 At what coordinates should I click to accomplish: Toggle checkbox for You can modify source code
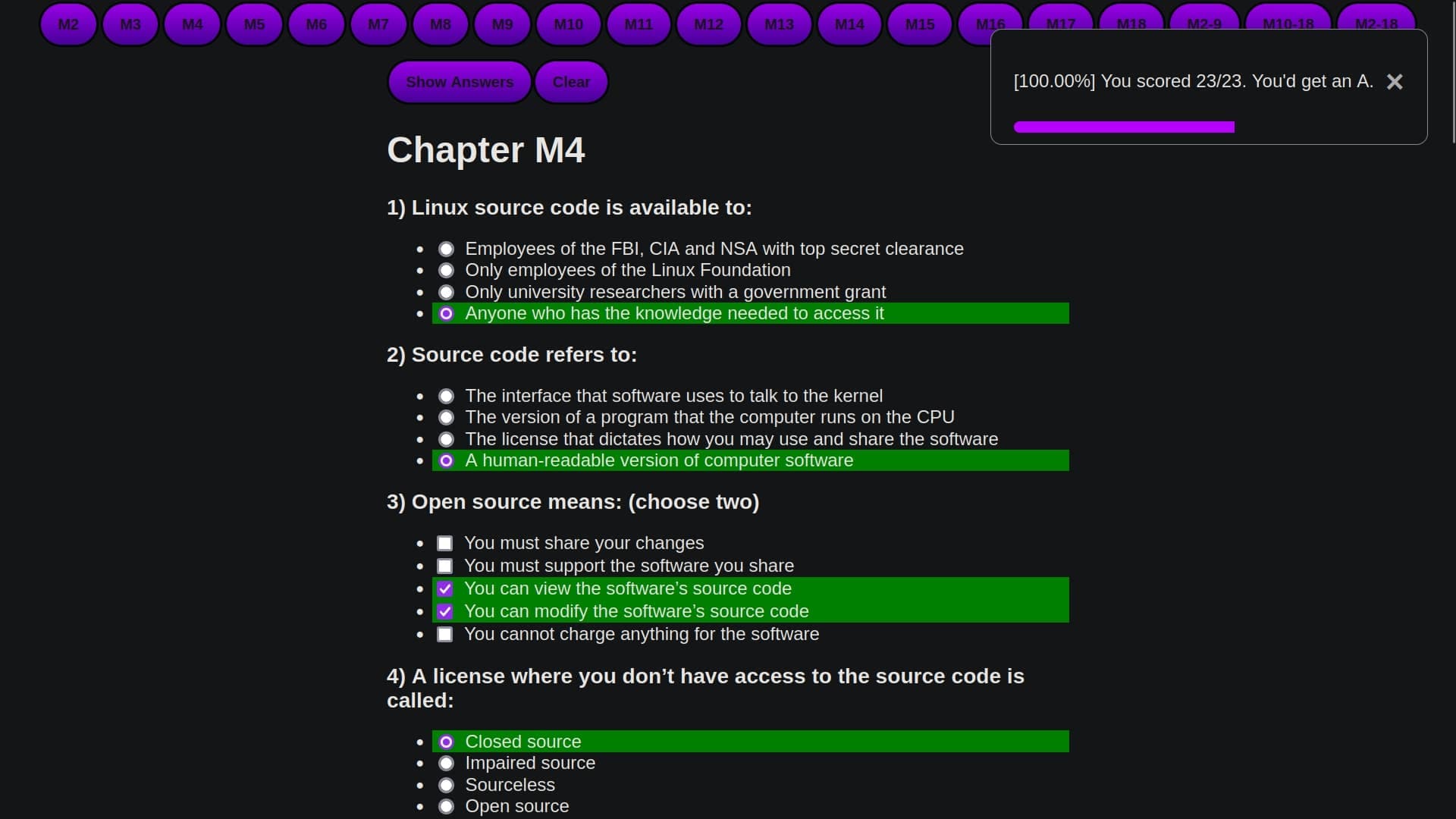pos(445,611)
